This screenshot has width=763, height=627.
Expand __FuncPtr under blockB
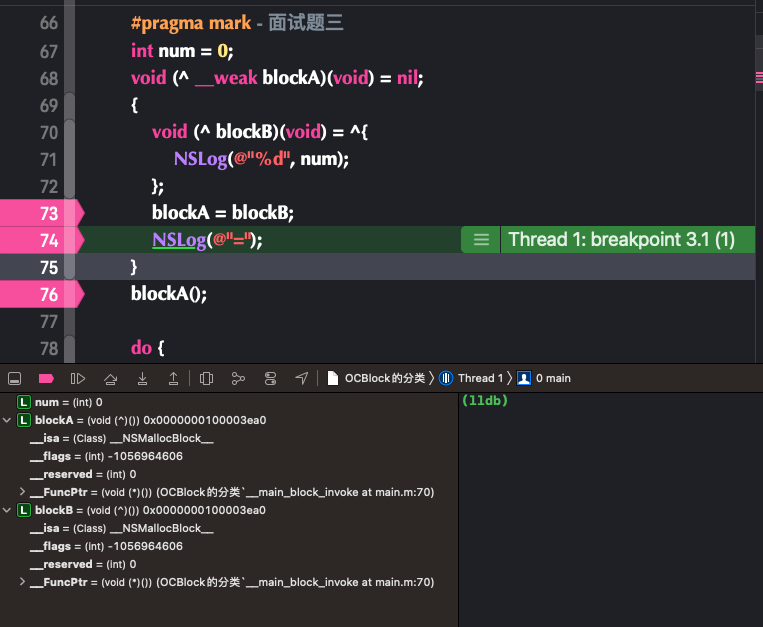tap(22, 582)
